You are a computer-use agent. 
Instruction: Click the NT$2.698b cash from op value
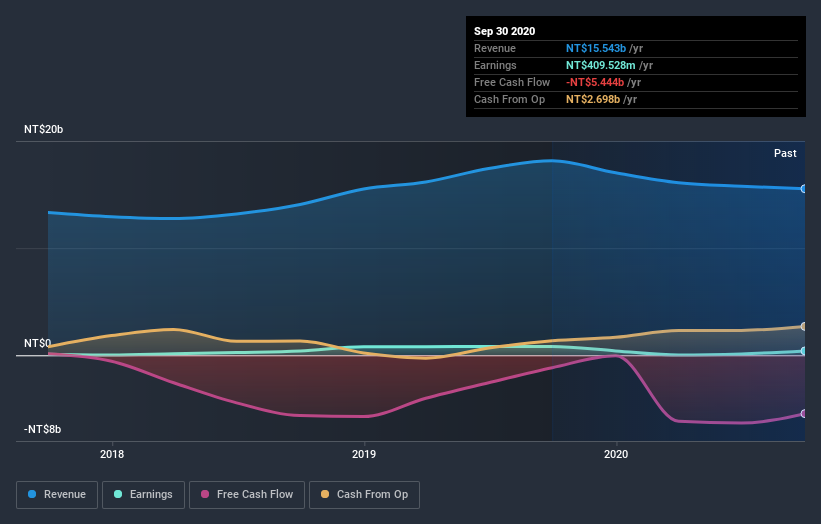[x=593, y=99]
